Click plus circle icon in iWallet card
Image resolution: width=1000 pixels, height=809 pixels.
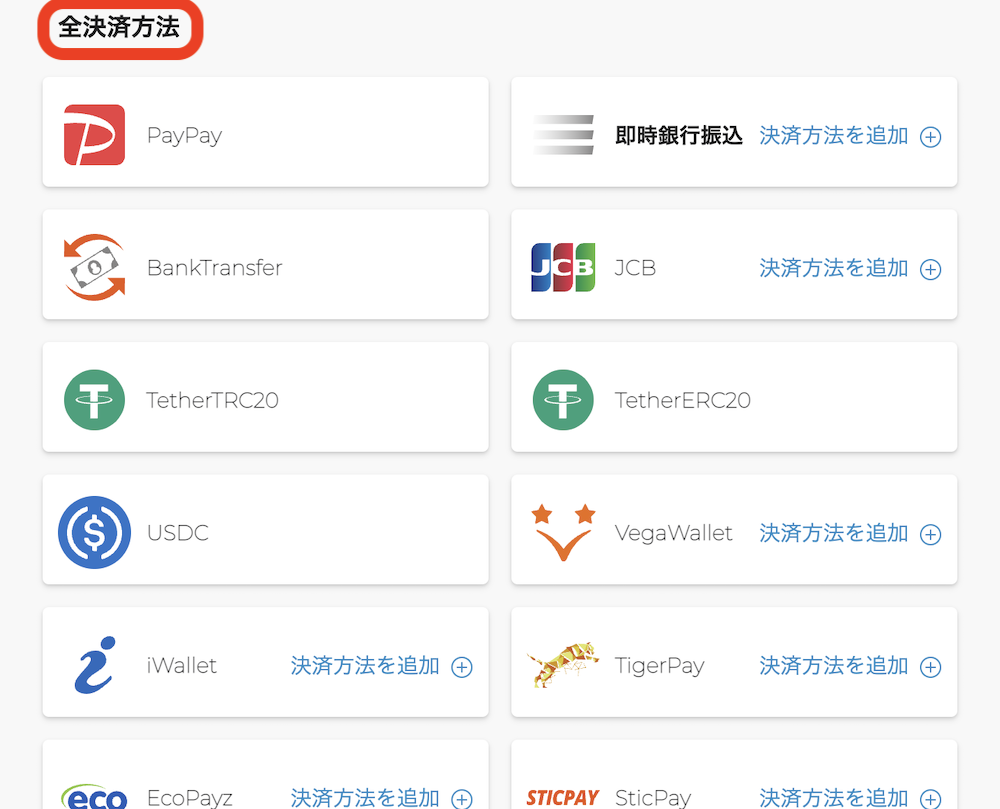(x=462, y=667)
